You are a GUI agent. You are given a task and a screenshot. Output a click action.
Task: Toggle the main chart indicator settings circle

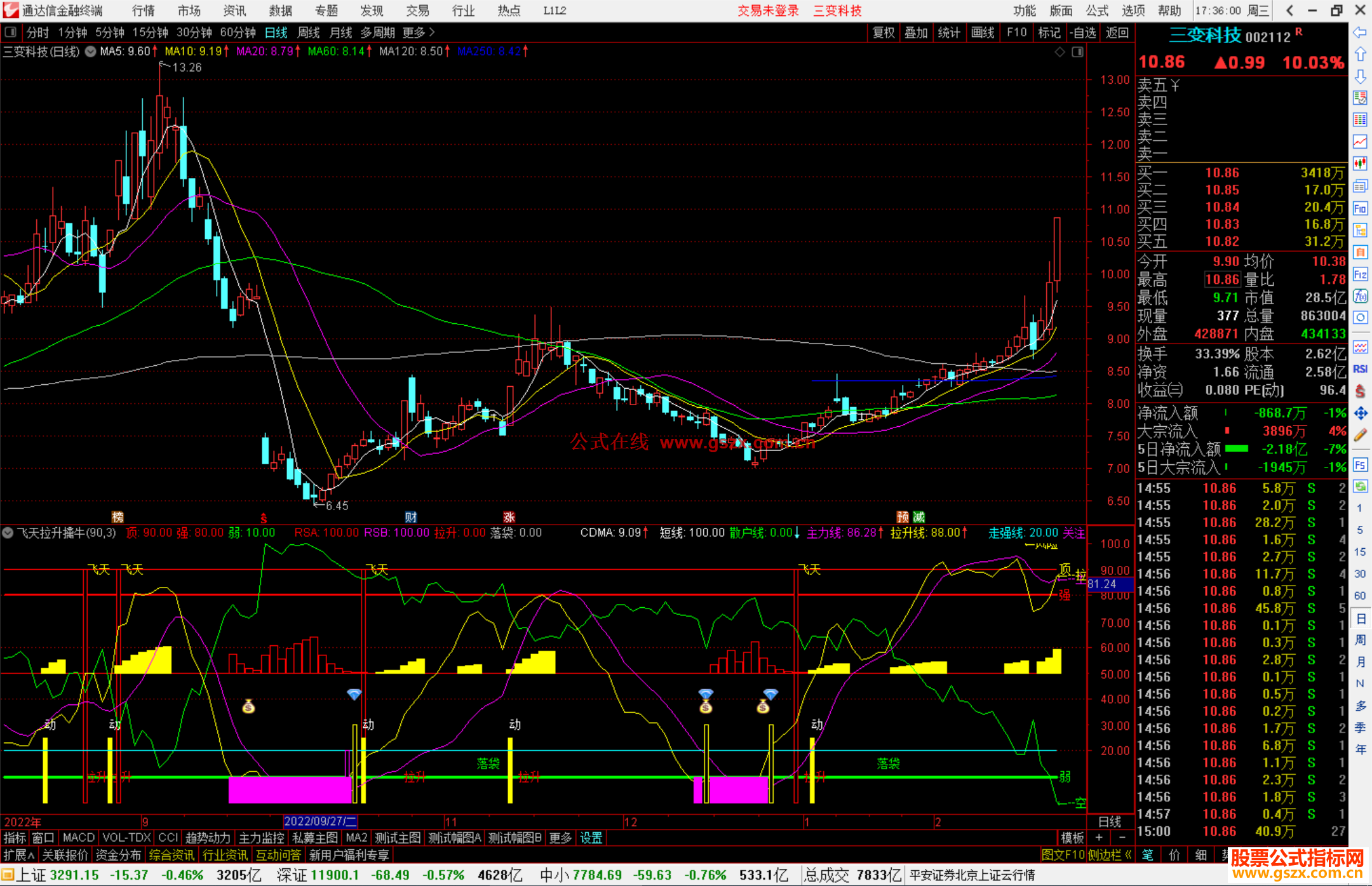click(91, 51)
